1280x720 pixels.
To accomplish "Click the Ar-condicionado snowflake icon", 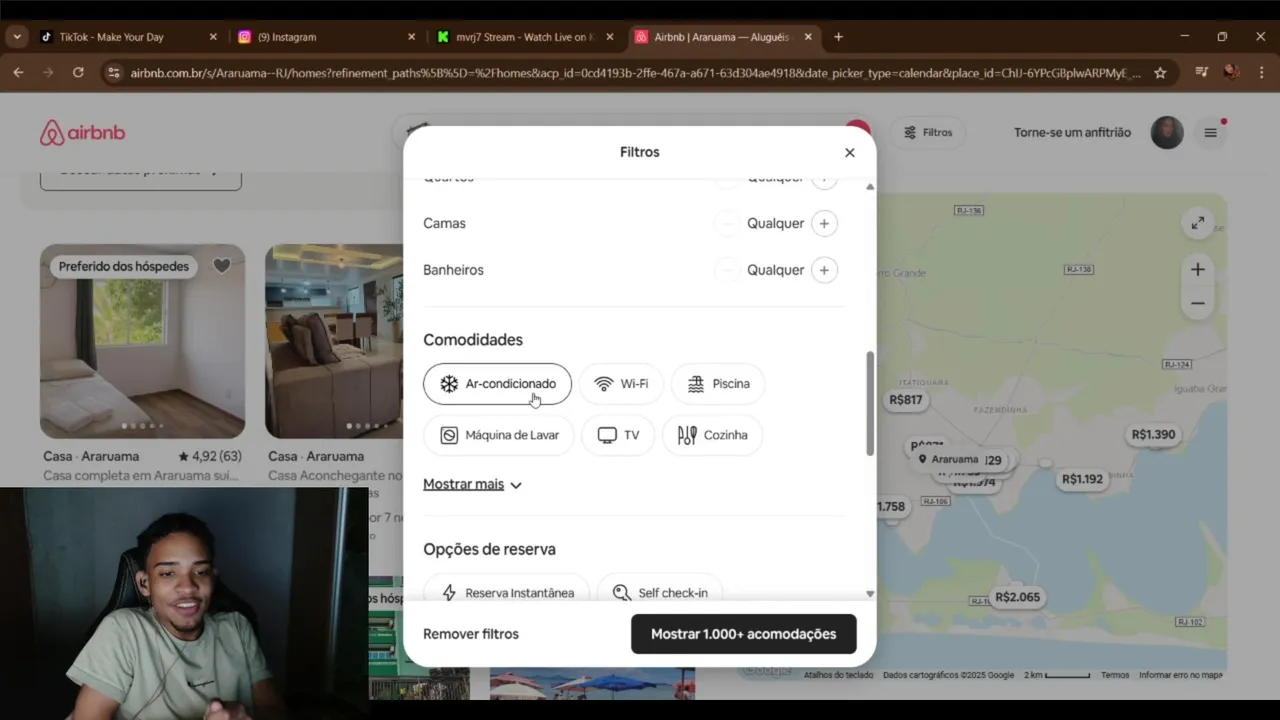I will (449, 384).
